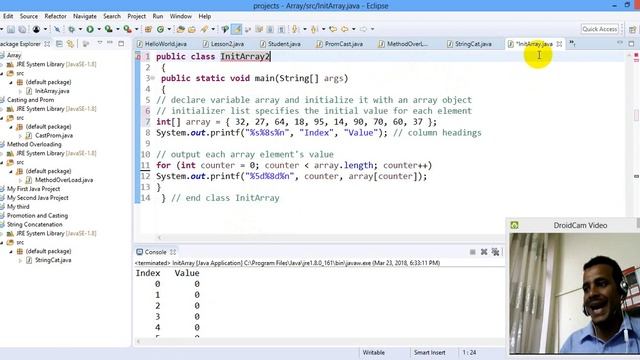Screen dimensions: 640x360
Task: Open the Source menu
Action: pyautogui.click(x=29, y=16)
